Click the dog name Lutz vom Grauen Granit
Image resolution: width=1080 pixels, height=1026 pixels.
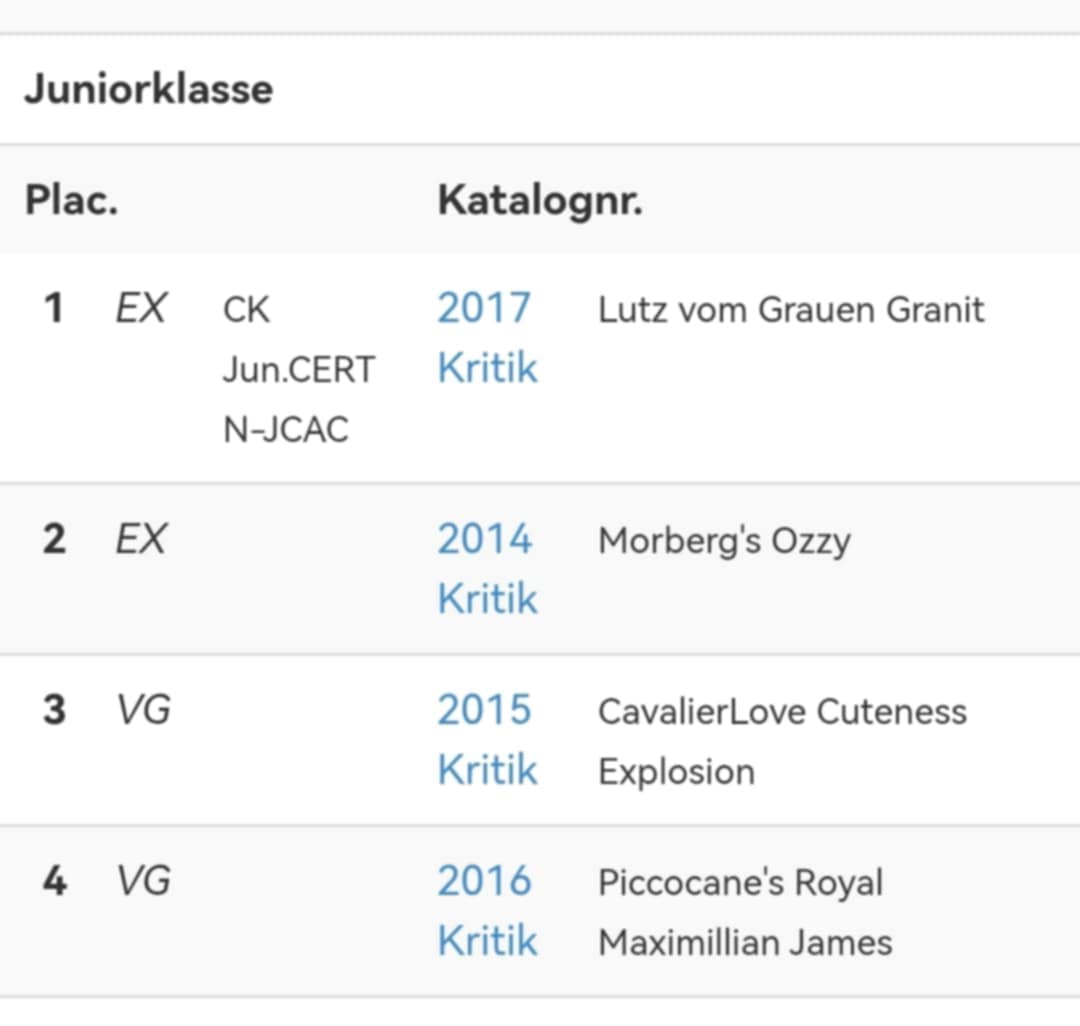tap(791, 309)
